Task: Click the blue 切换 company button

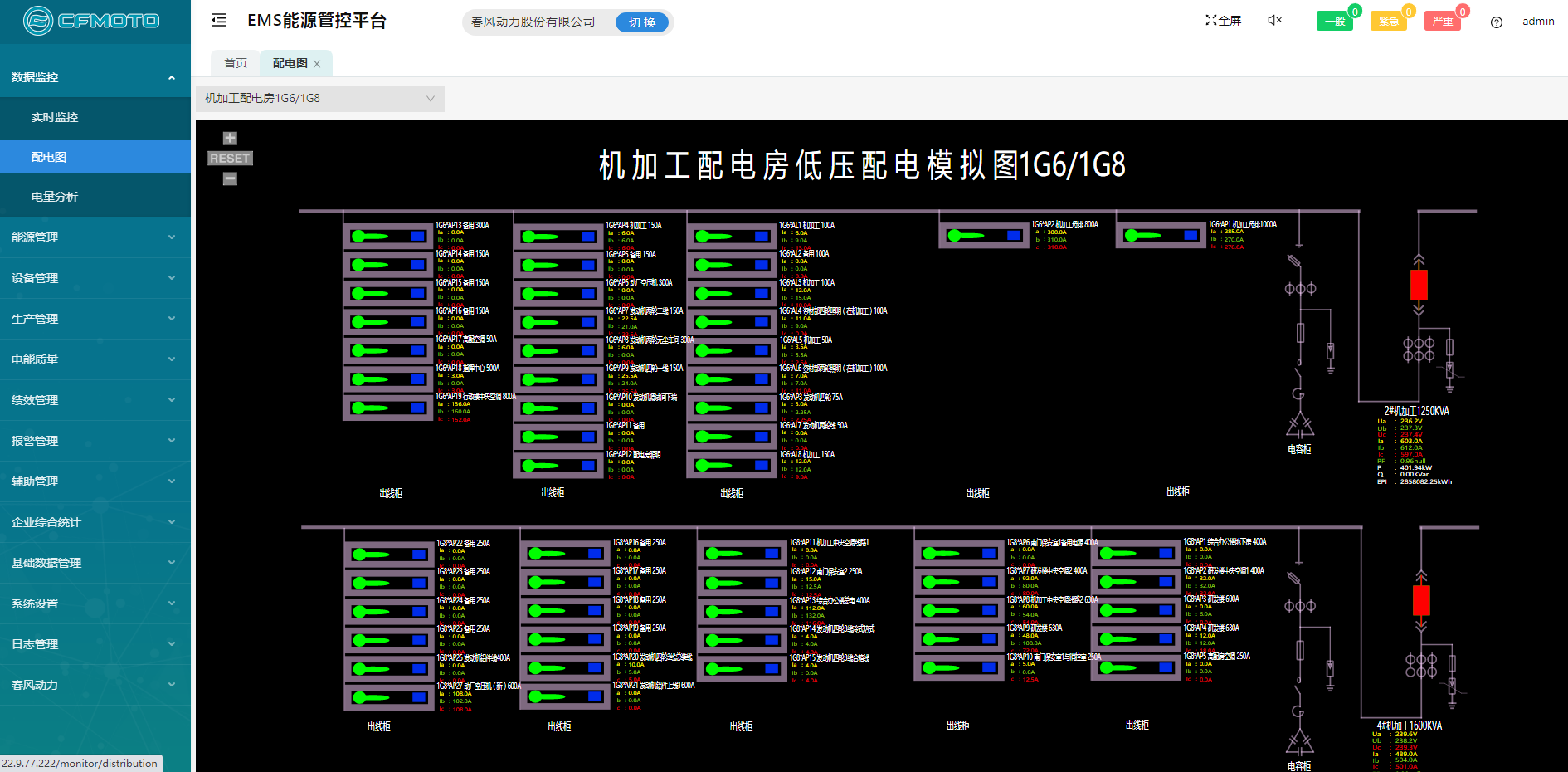Action: pos(642,22)
